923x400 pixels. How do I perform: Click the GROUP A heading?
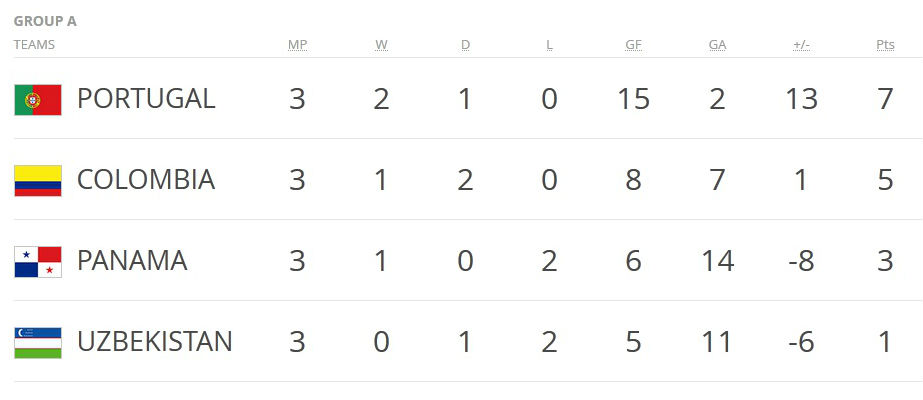click(45, 21)
